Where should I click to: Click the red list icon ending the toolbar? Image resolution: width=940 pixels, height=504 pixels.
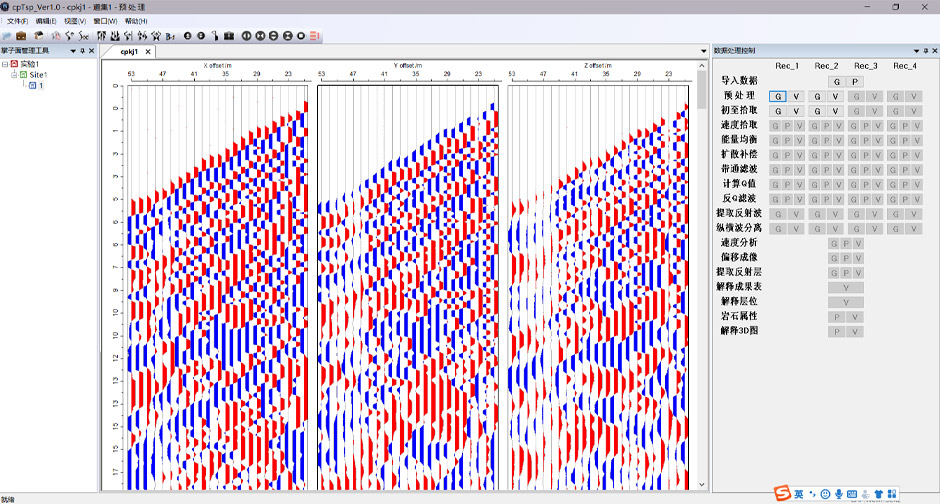315,35
